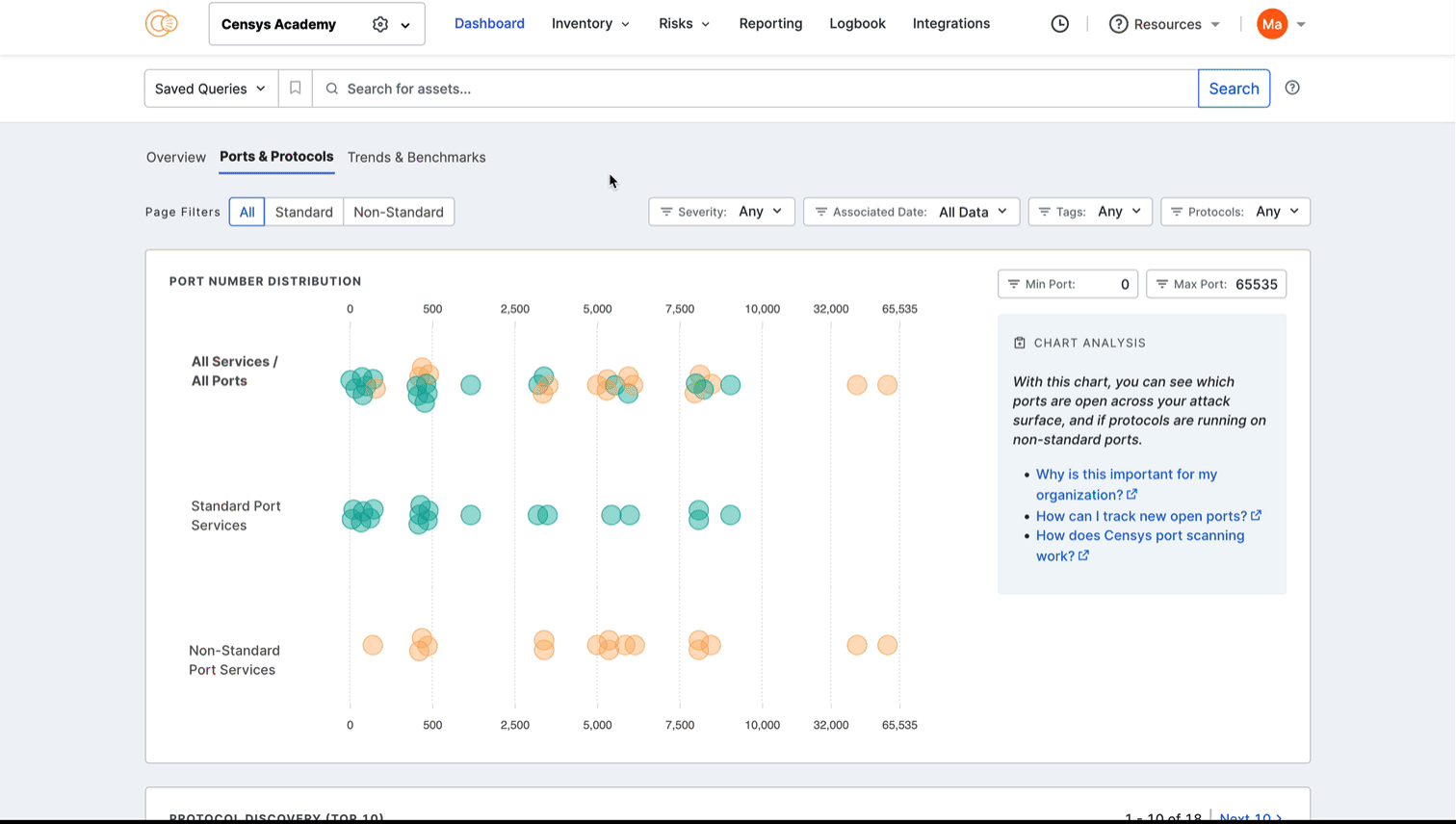The width and height of the screenshot is (1456, 824).
Task: Open the Integrations page
Action: (x=951, y=23)
